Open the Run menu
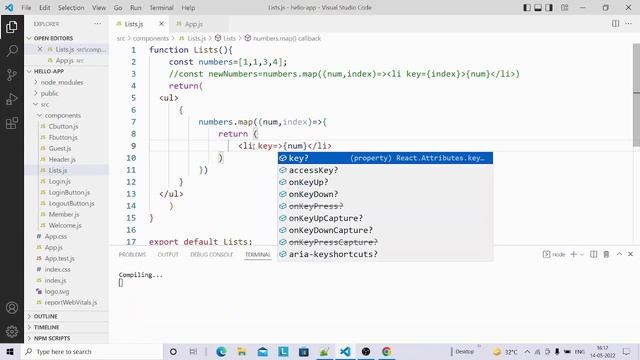This screenshot has width=640, height=360. point(136,8)
